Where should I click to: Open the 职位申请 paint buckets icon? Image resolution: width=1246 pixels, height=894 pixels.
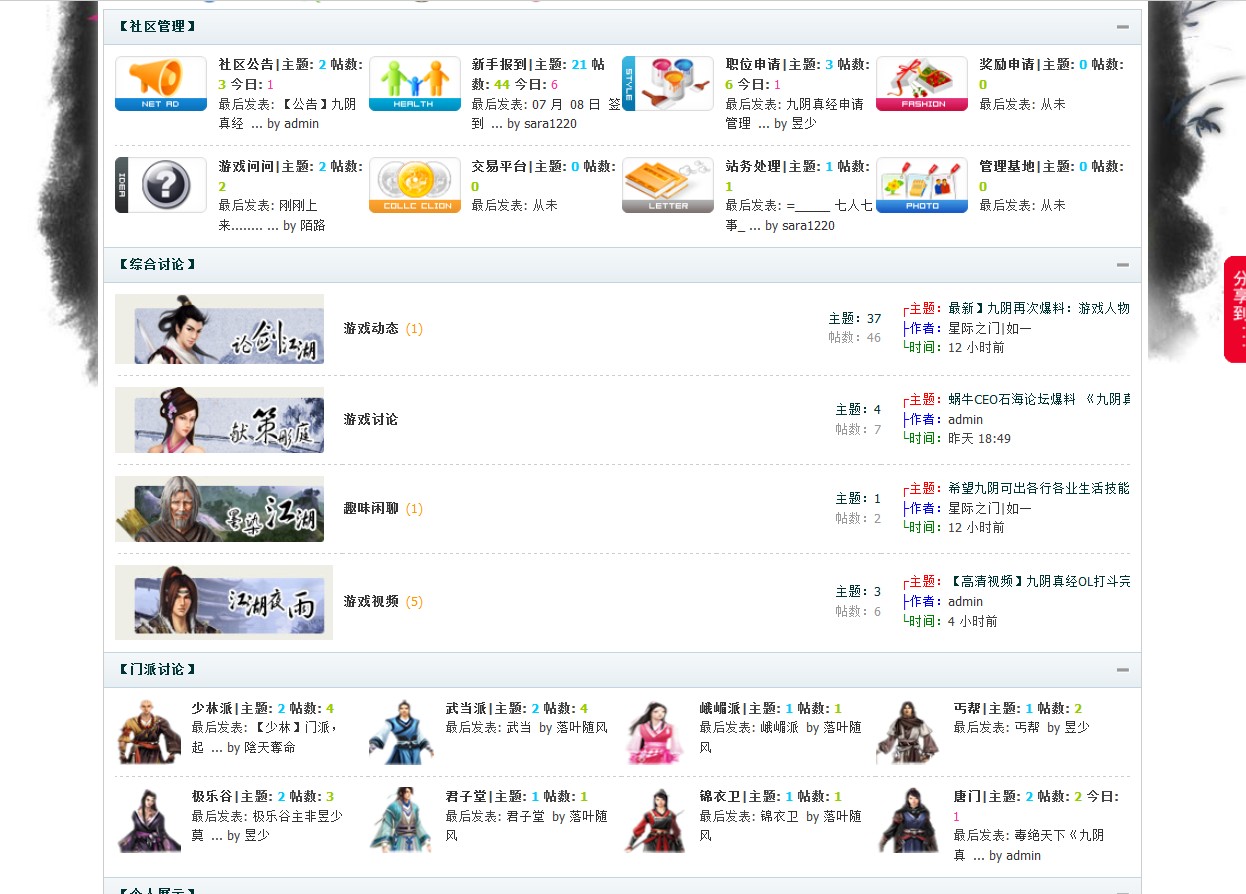point(667,84)
